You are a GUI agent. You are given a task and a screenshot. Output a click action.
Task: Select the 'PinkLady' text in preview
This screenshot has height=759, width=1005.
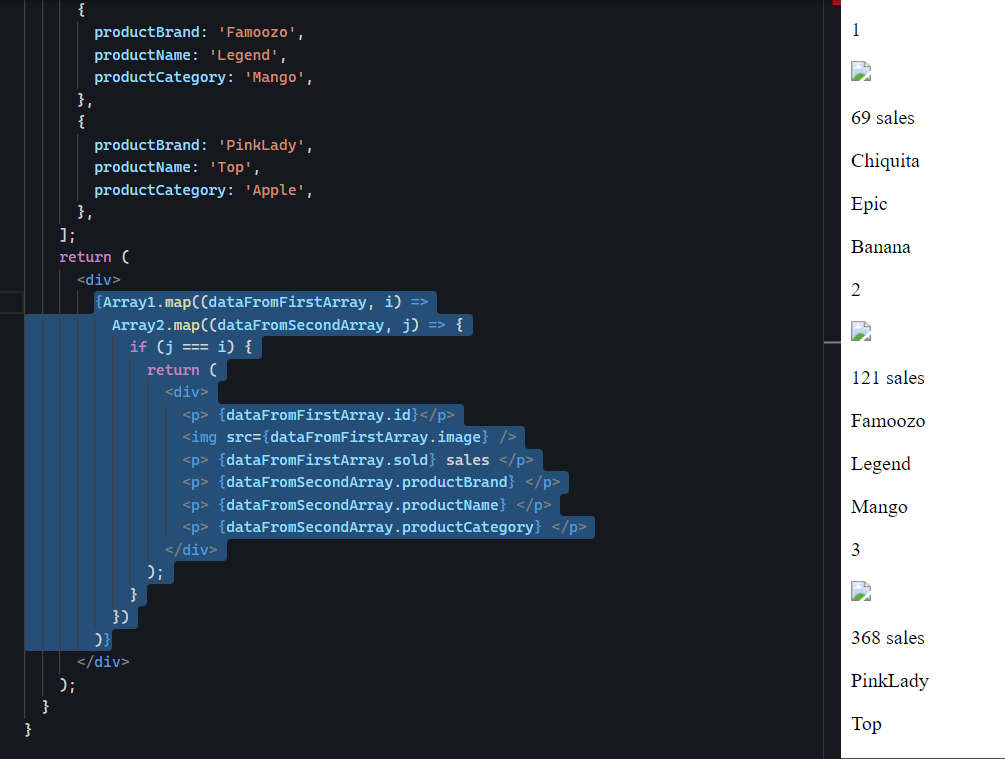coord(890,681)
